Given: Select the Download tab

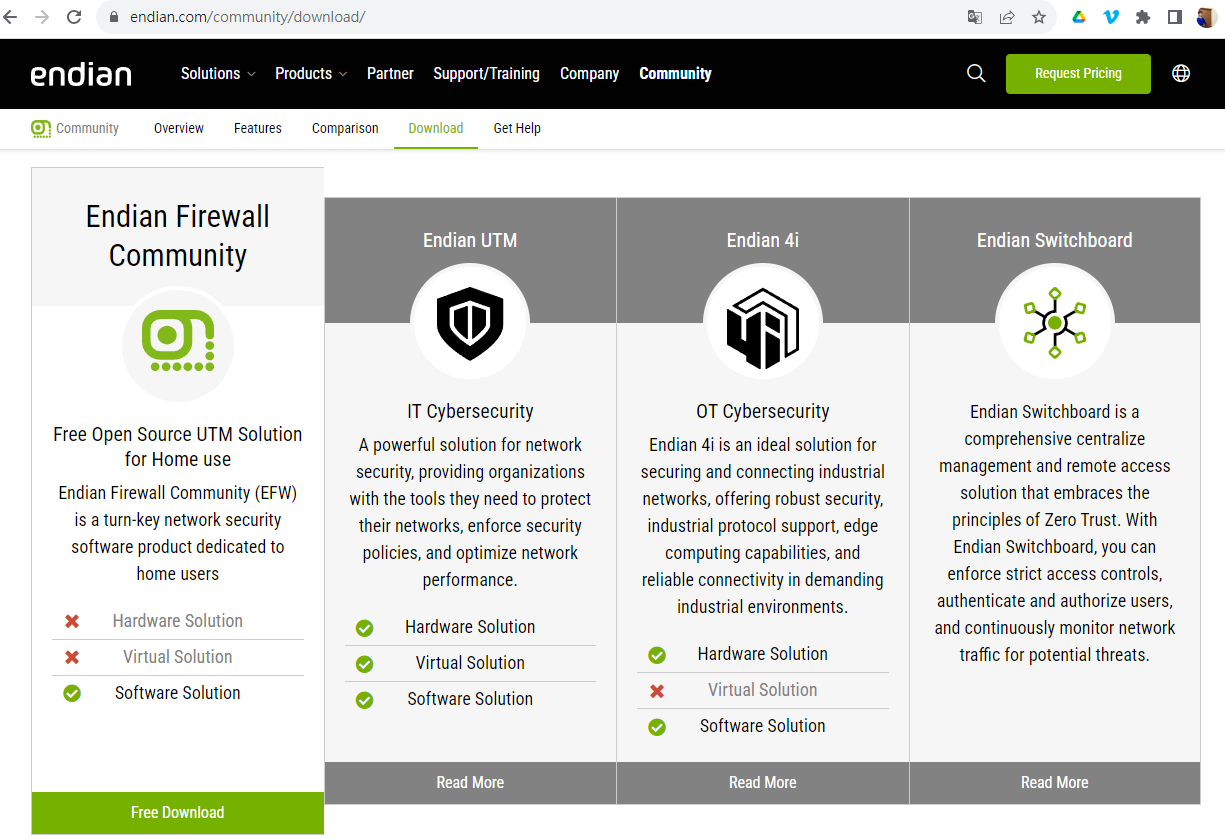Looking at the screenshot, I should click(x=436, y=128).
